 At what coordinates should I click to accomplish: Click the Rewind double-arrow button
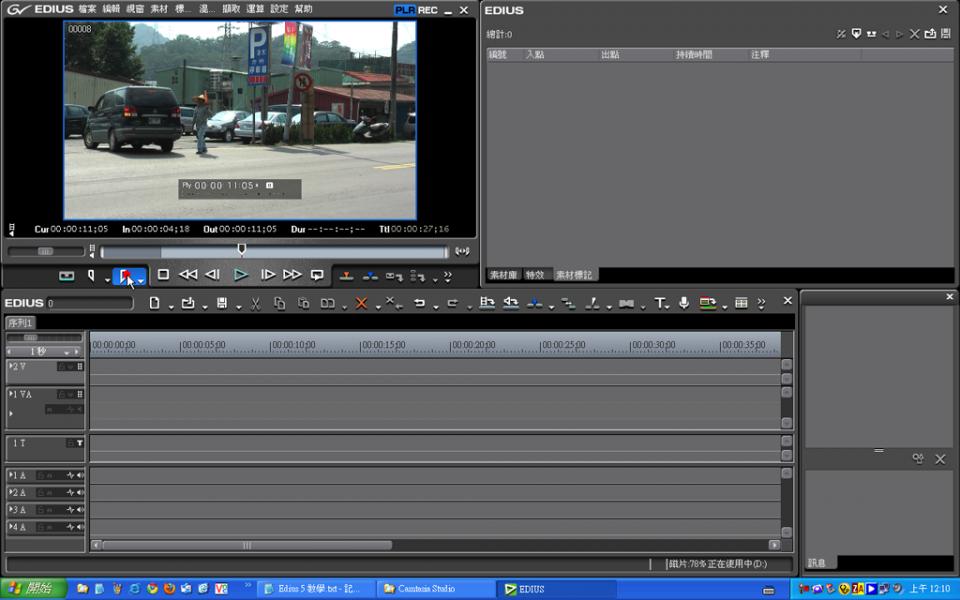pos(187,275)
